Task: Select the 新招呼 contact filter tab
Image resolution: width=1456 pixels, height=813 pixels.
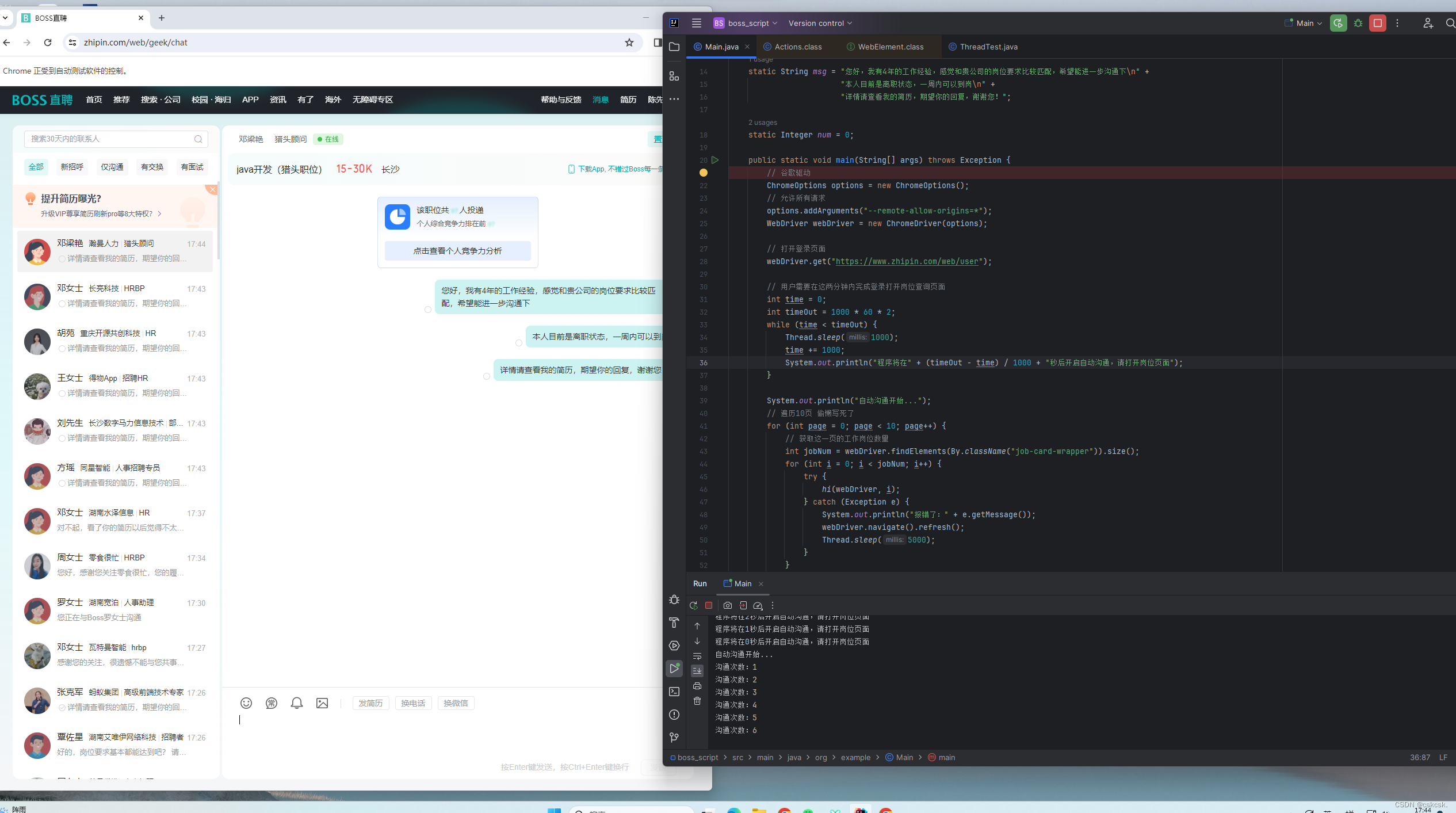Action: tap(72, 167)
